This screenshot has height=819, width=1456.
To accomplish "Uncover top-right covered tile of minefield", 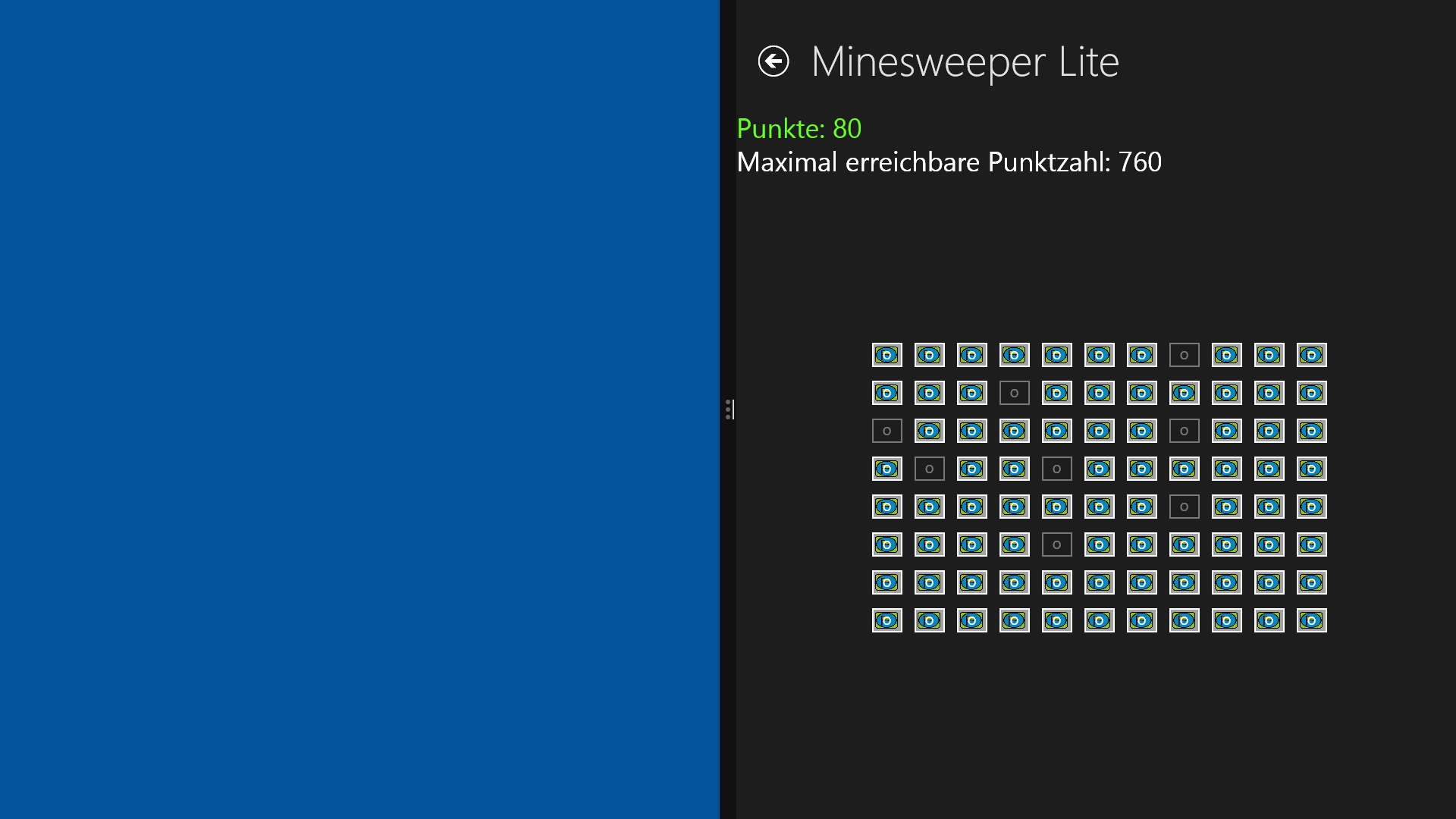I will [x=1311, y=355].
